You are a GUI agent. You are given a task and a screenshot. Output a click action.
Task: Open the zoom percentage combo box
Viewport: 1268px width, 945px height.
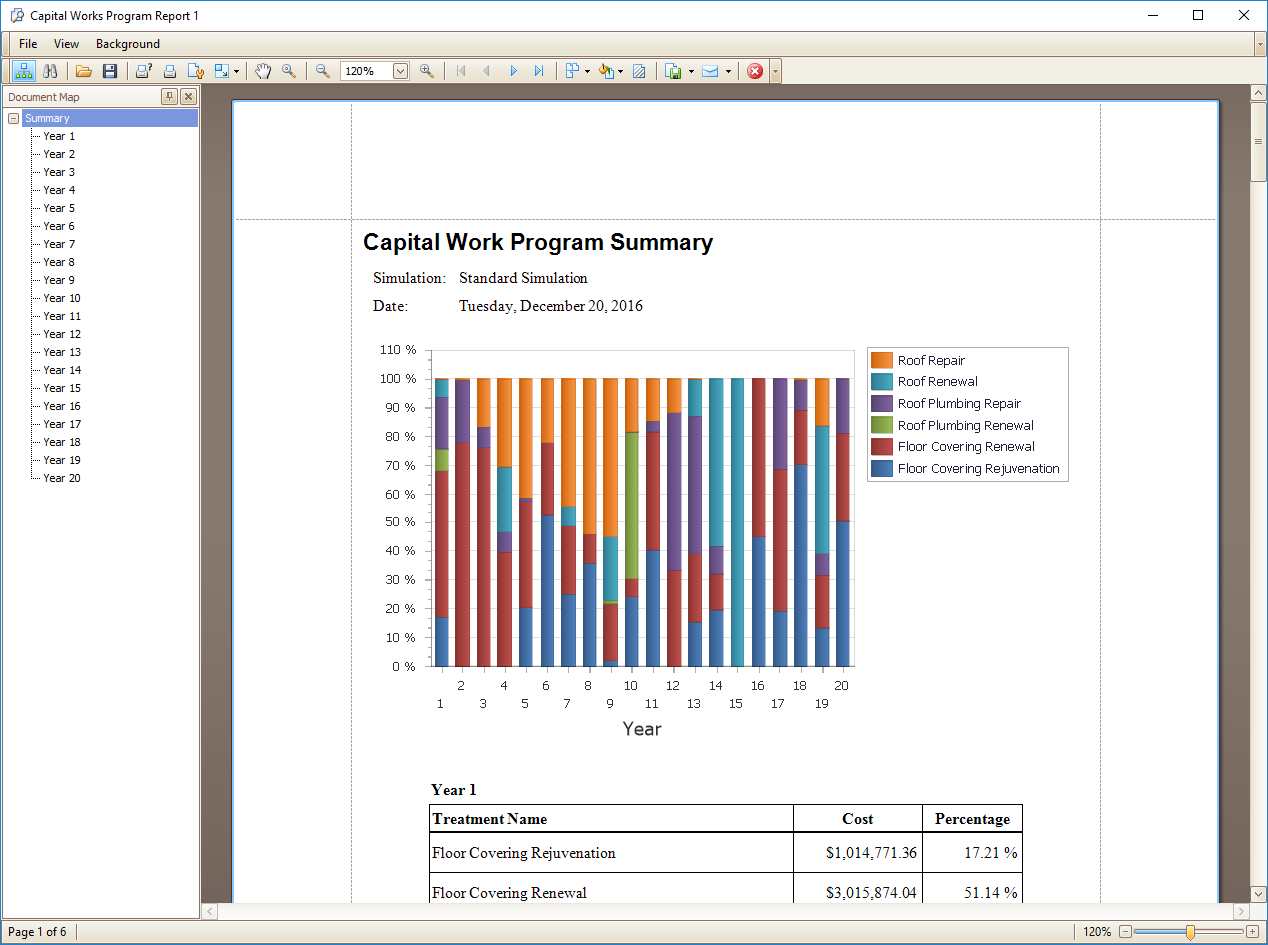tap(400, 70)
